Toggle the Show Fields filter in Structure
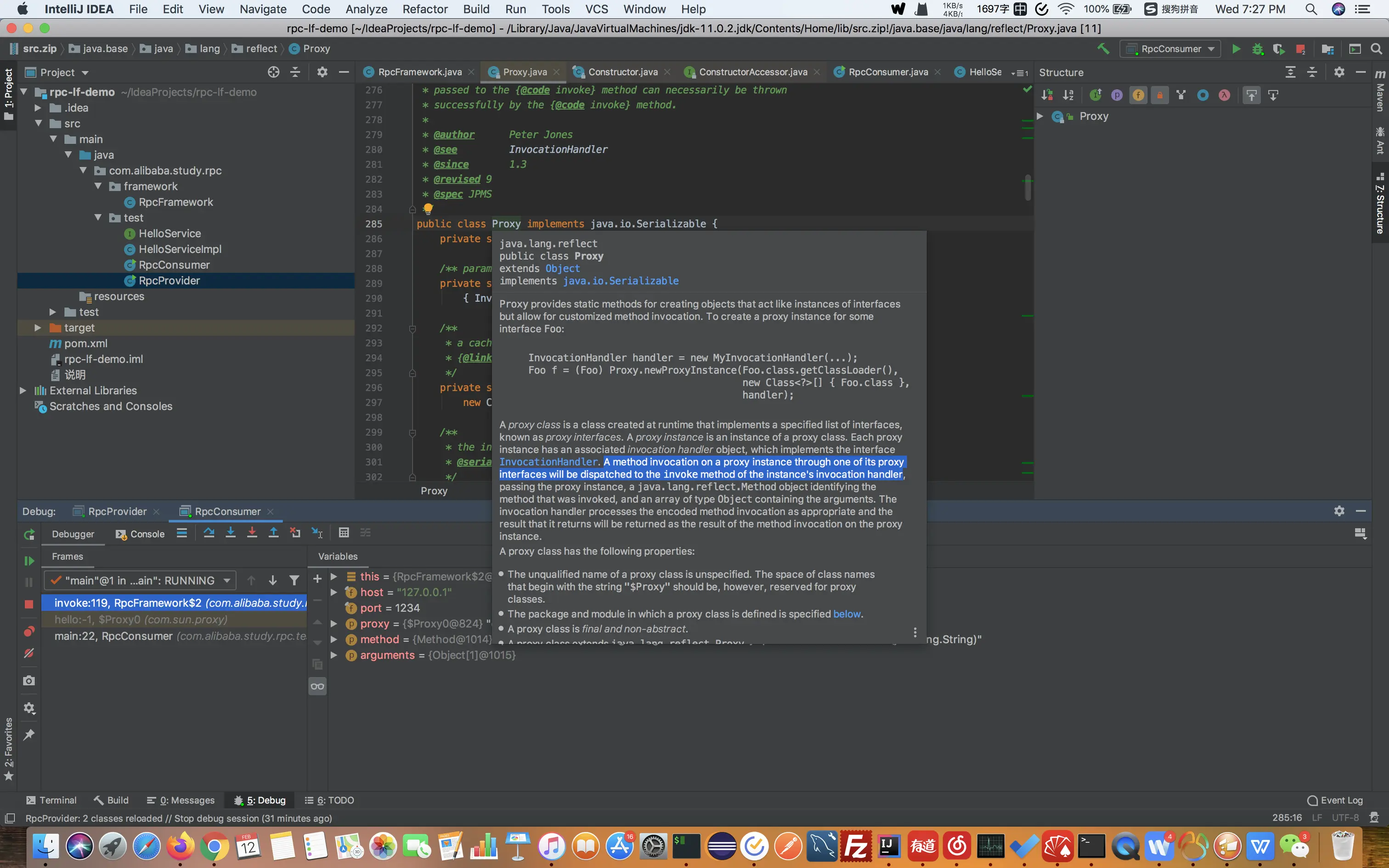Image resolution: width=1389 pixels, height=868 pixels. coord(1138,96)
